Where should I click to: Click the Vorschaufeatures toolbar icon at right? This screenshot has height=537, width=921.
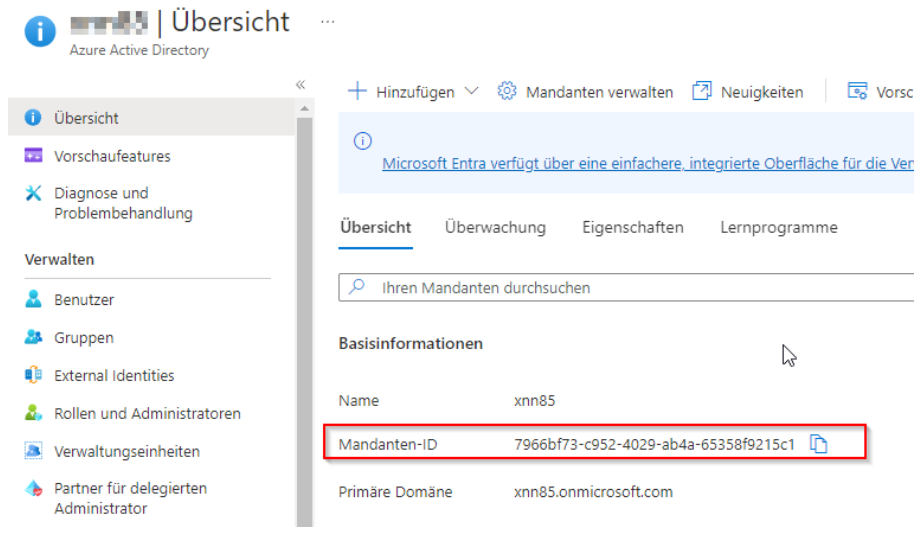tap(858, 91)
